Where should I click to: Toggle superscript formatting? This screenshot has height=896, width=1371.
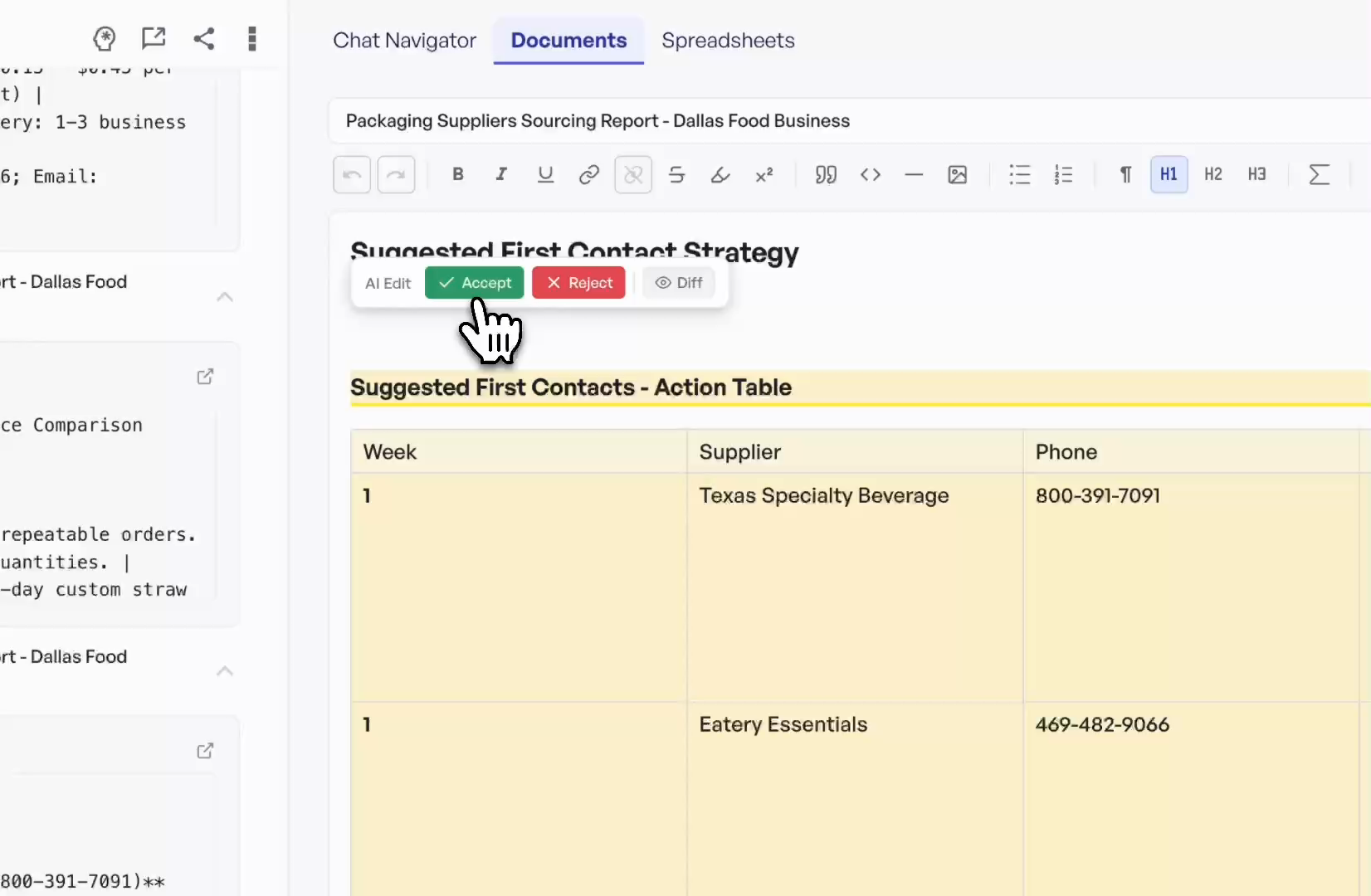click(764, 174)
